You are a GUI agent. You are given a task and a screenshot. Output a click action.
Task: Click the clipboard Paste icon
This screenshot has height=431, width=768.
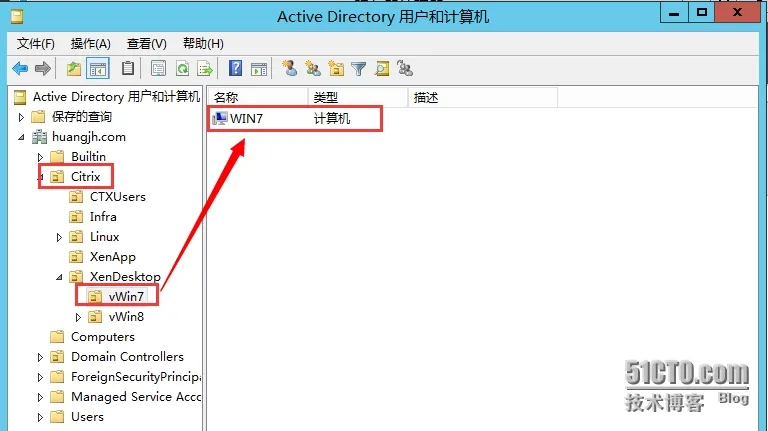[128, 69]
